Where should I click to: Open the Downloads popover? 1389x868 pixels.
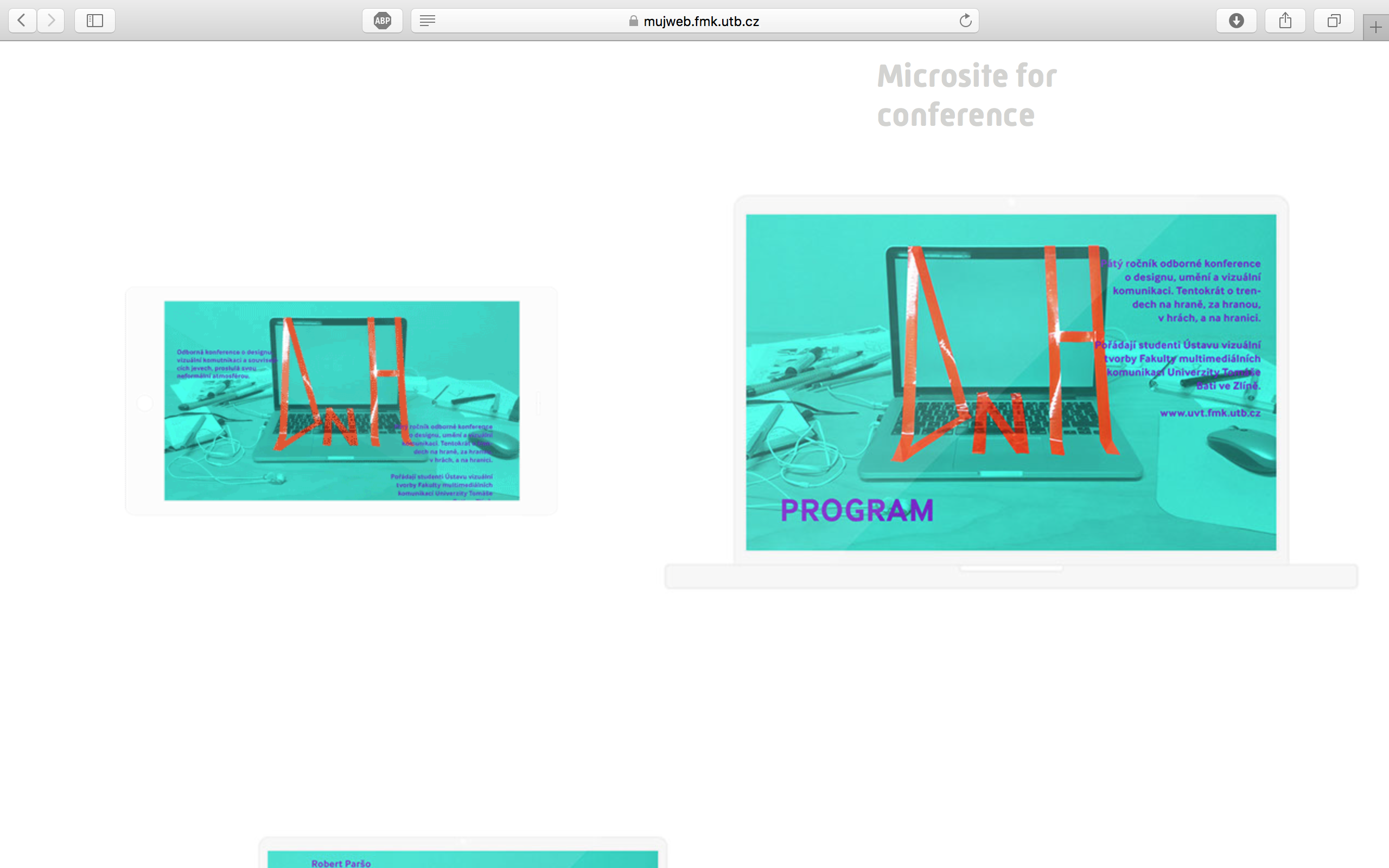click(x=1237, y=21)
